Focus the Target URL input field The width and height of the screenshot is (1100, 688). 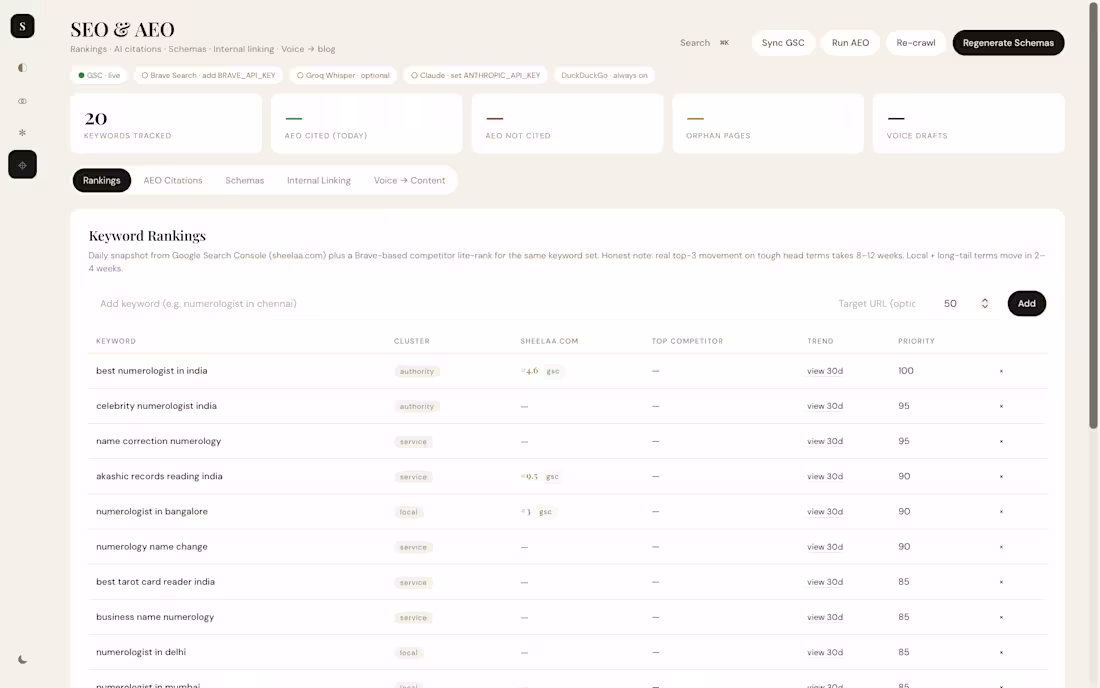coord(877,304)
